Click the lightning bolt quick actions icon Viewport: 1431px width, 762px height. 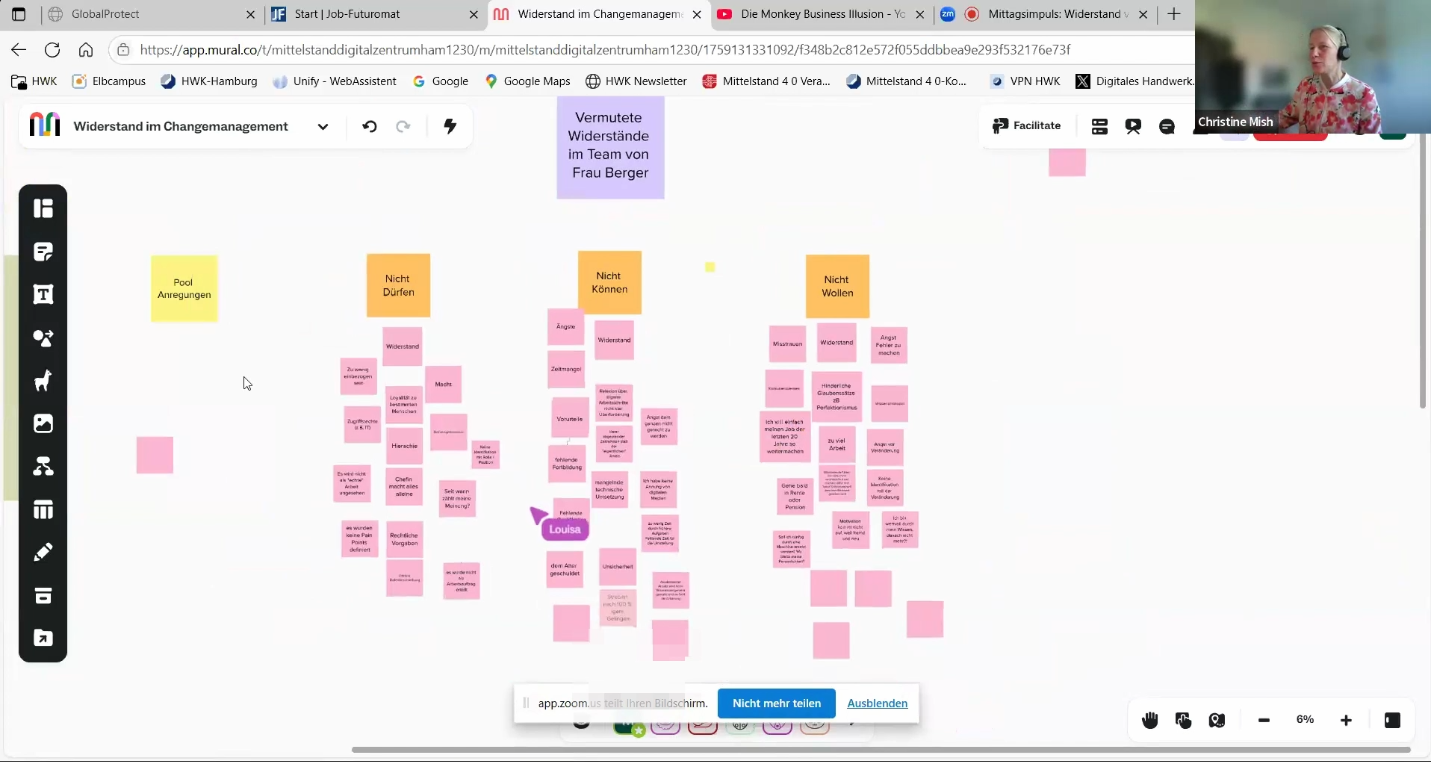tap(450, 126)
